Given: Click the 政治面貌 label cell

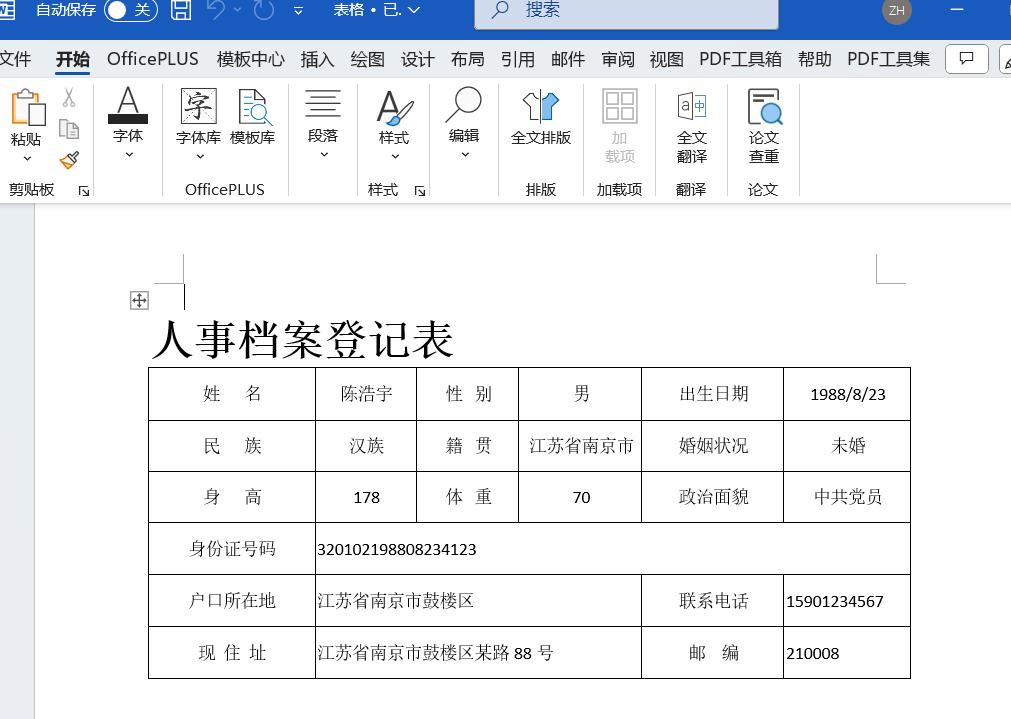Looking at the screenshot, I should pos(713,497).
